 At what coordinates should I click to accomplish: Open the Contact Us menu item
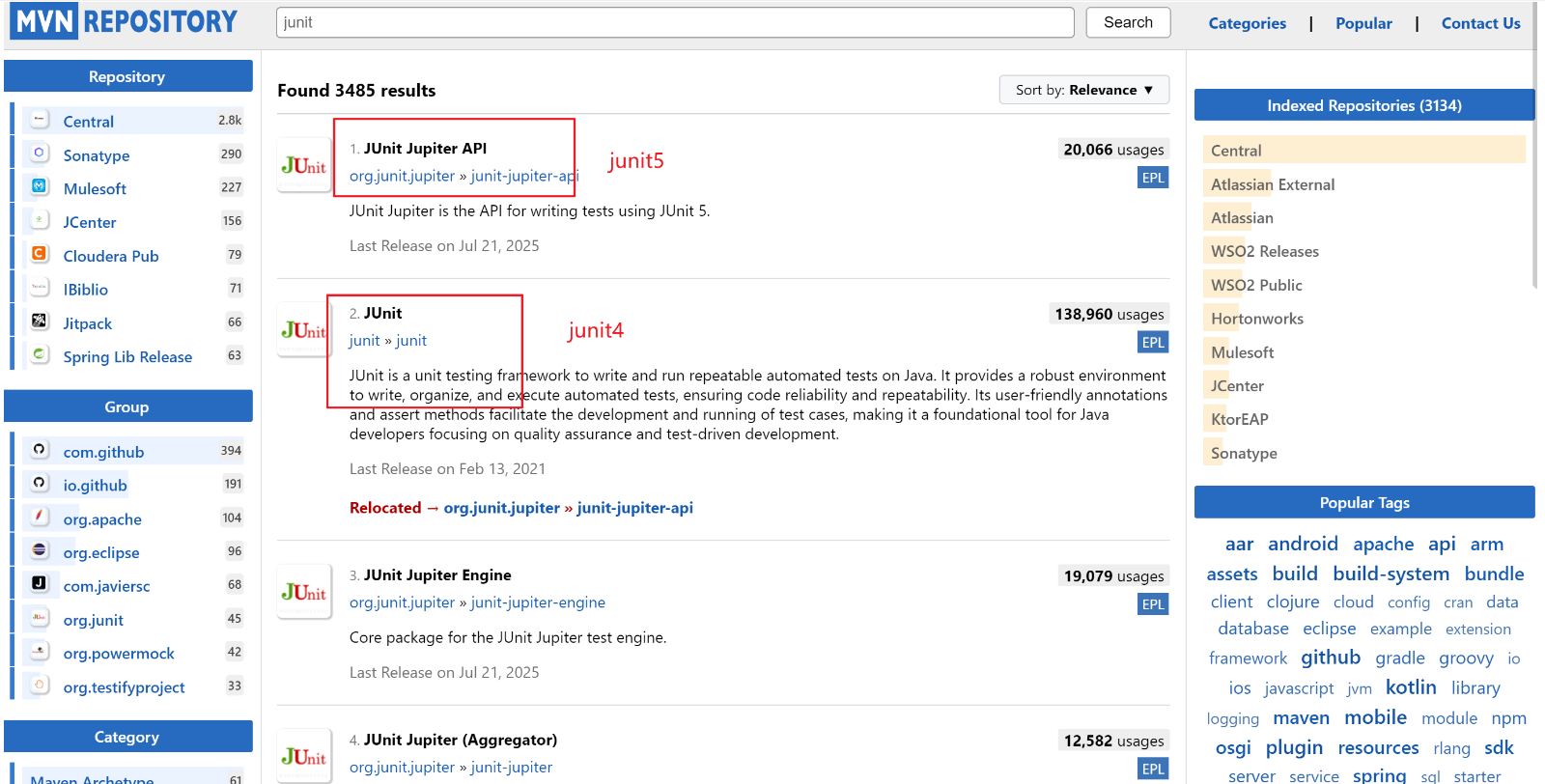pos(1480,23)
